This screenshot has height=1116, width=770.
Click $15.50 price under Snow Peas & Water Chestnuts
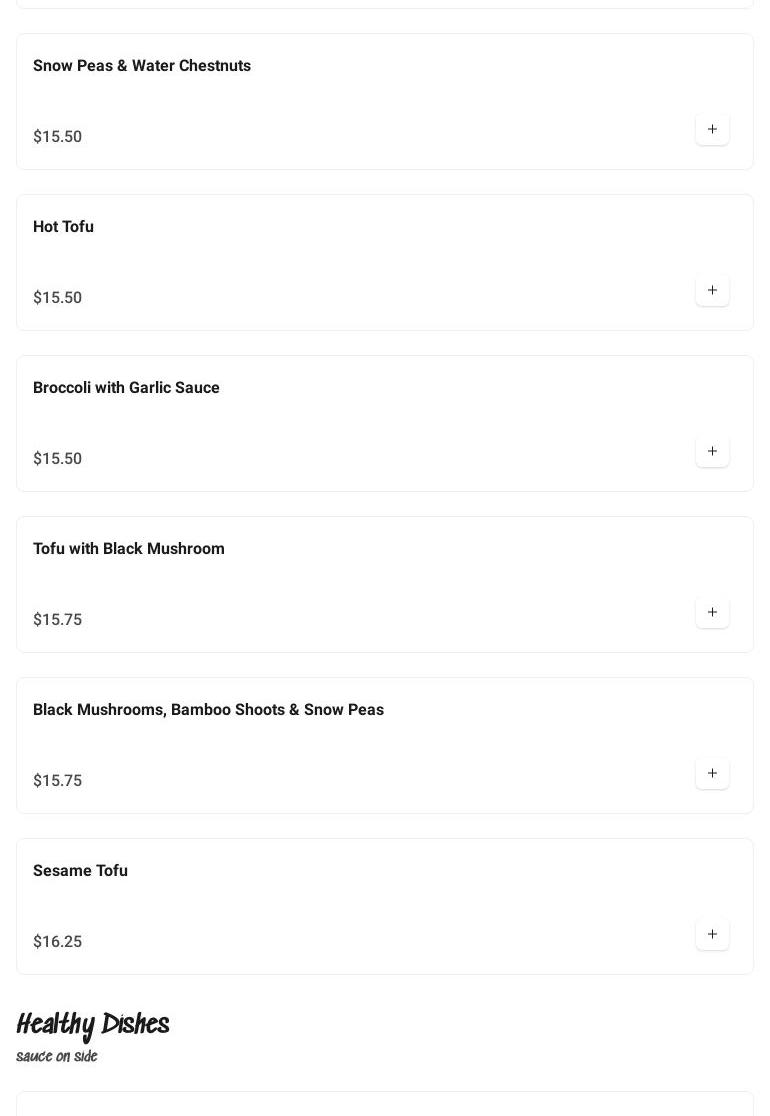tap(57, 137)
